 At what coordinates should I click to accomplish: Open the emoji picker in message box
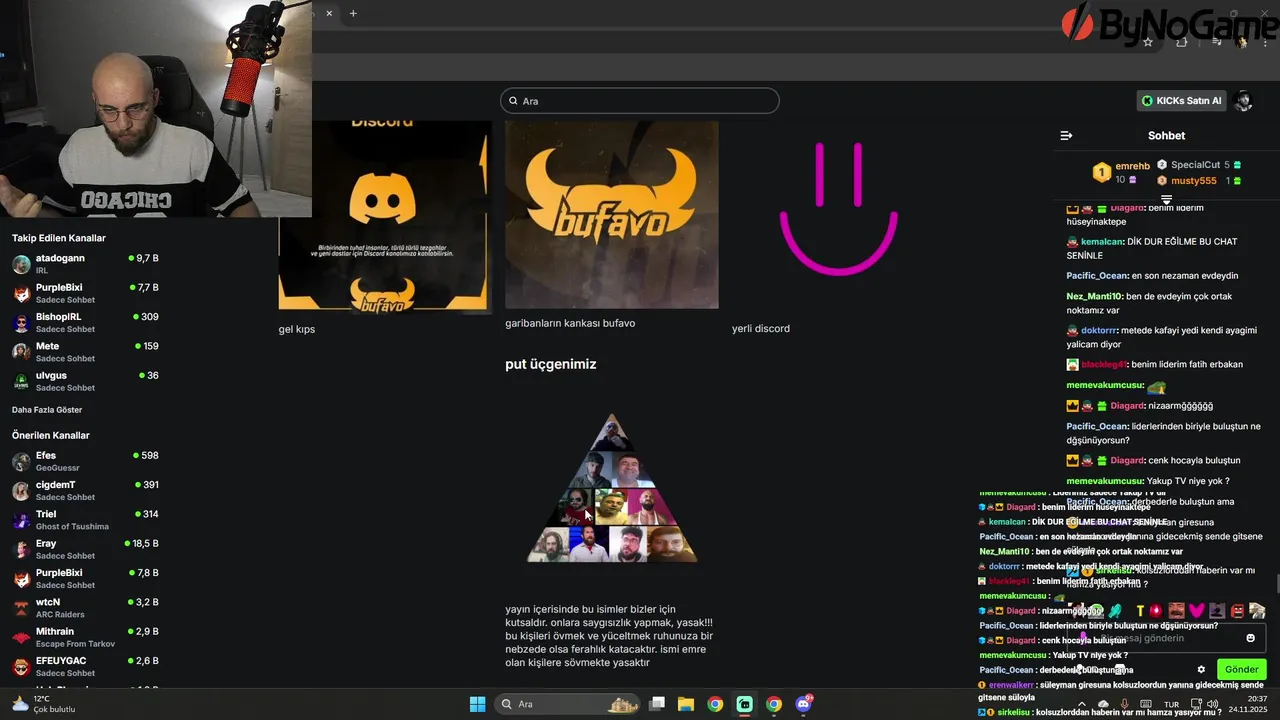(x=1250, y=638)
